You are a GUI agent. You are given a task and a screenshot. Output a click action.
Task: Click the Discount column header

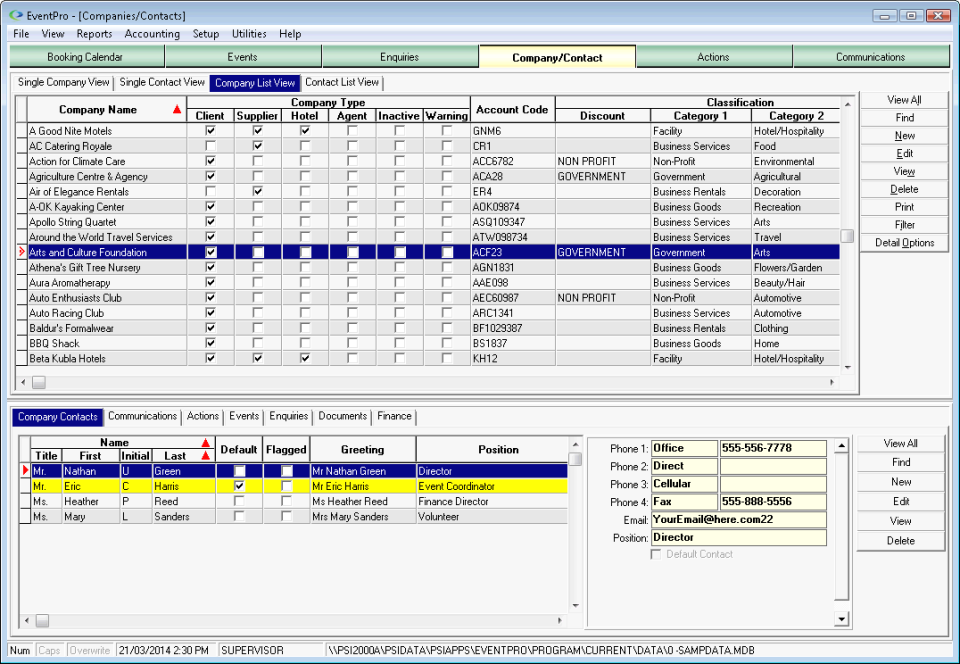(x=602, y=116)
